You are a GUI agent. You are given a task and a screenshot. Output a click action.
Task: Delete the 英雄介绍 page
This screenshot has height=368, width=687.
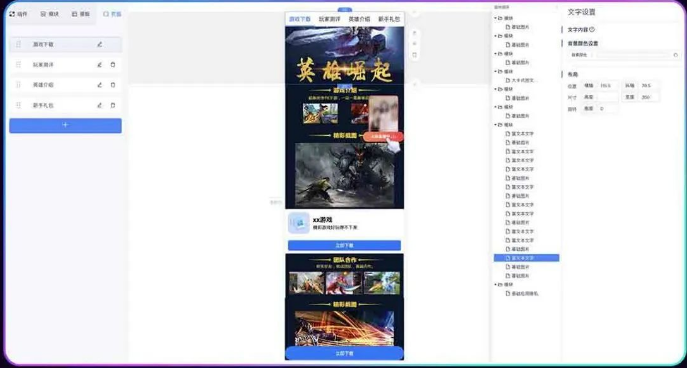113,85
